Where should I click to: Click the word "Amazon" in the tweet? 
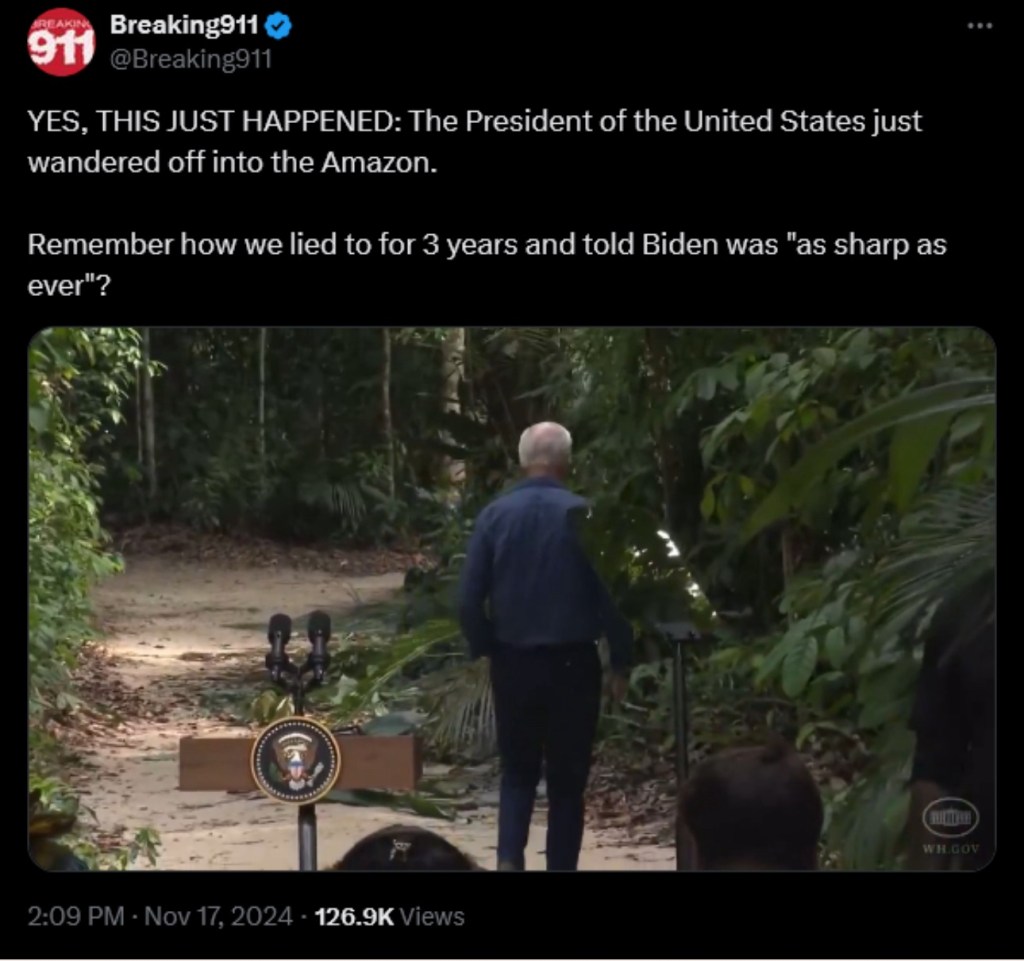(x=376, y=162)
